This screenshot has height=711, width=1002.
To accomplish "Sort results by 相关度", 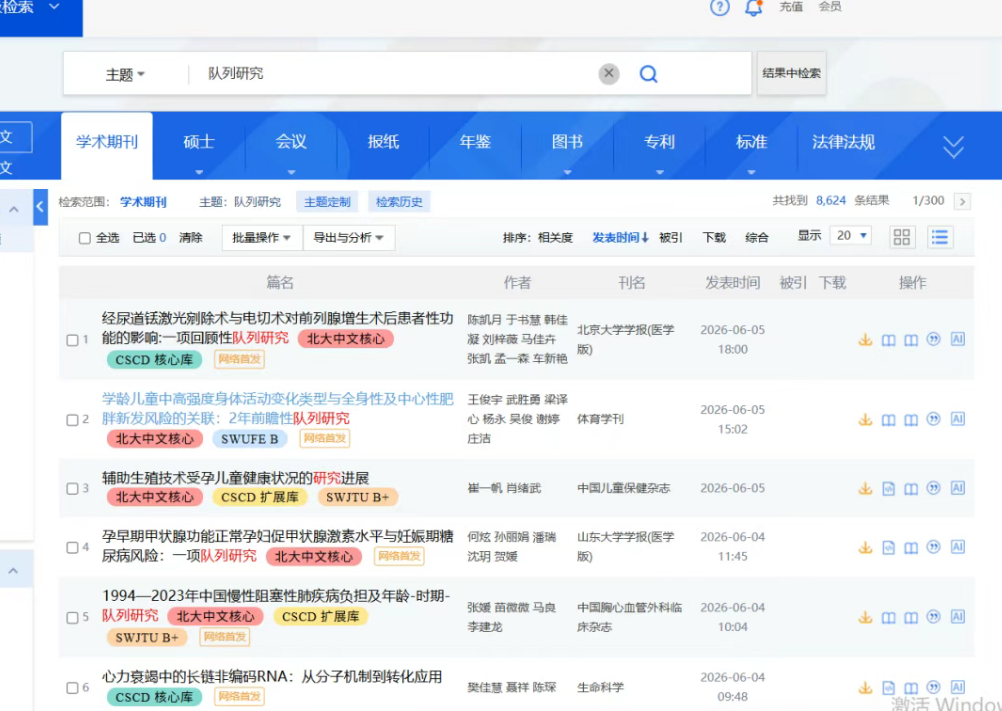I will (x=555, y=238).
